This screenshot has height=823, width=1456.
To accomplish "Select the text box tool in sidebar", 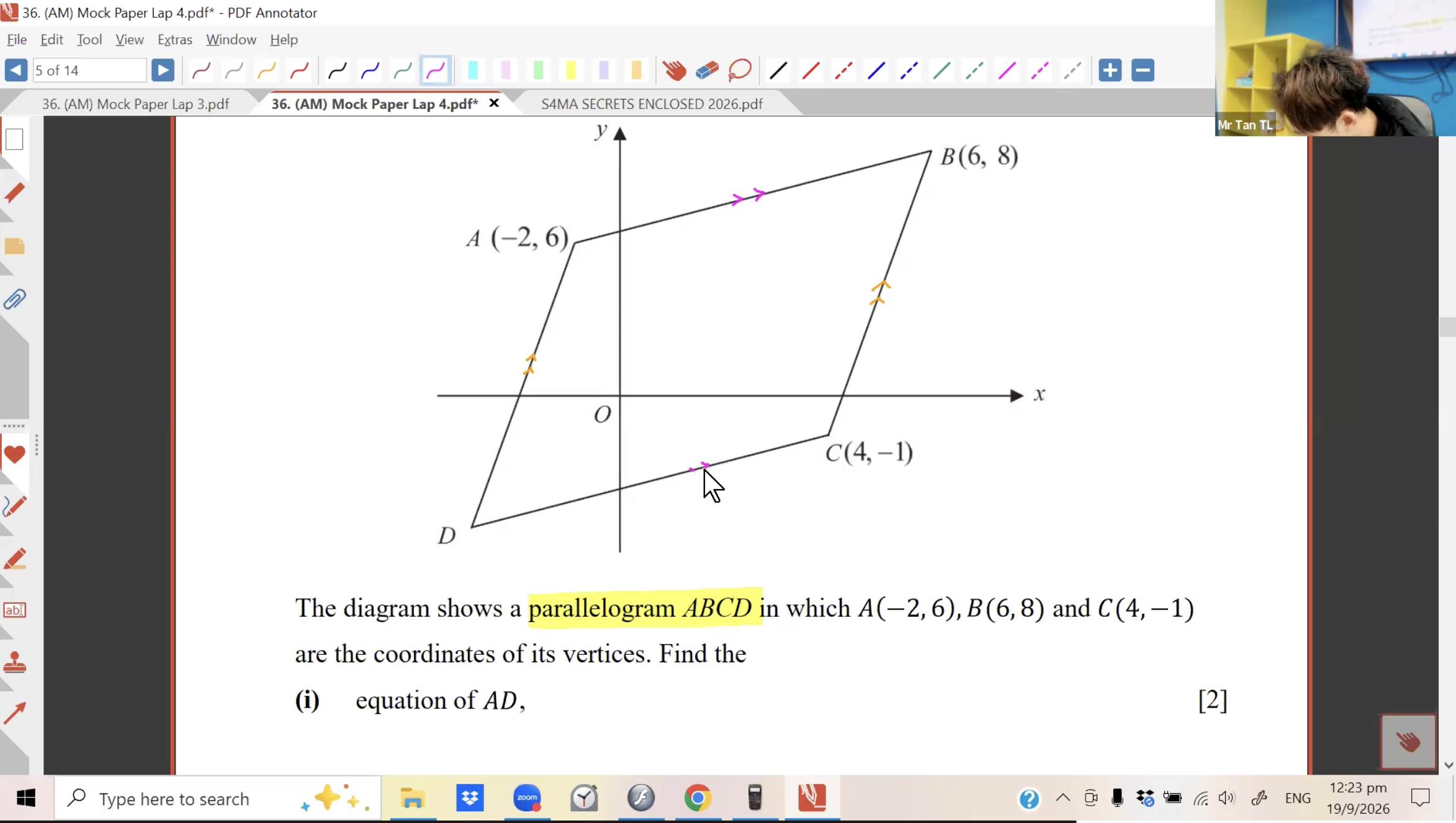I will (14, 610).
